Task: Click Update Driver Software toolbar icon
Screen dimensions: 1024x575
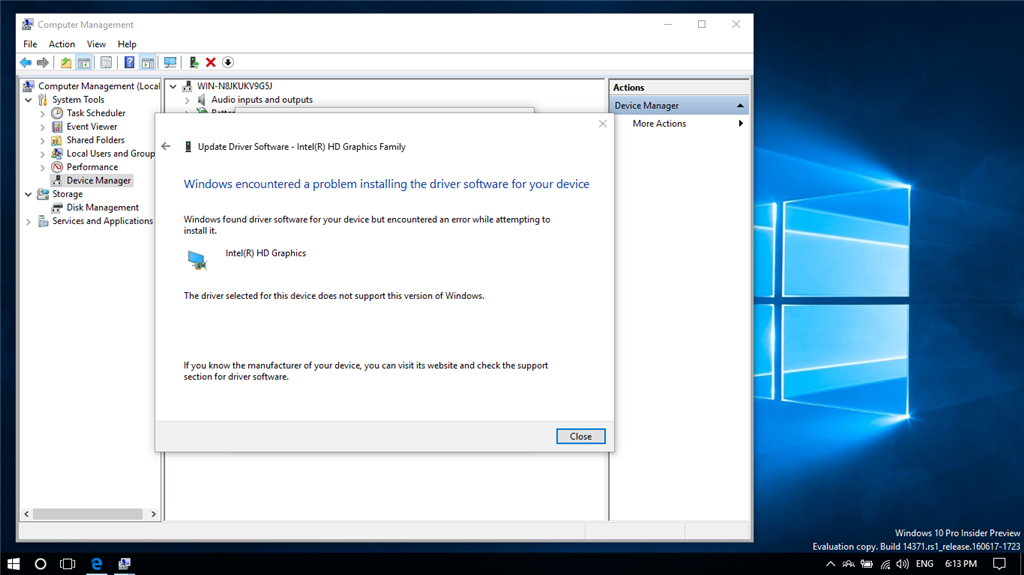Action: coord(194,63)
